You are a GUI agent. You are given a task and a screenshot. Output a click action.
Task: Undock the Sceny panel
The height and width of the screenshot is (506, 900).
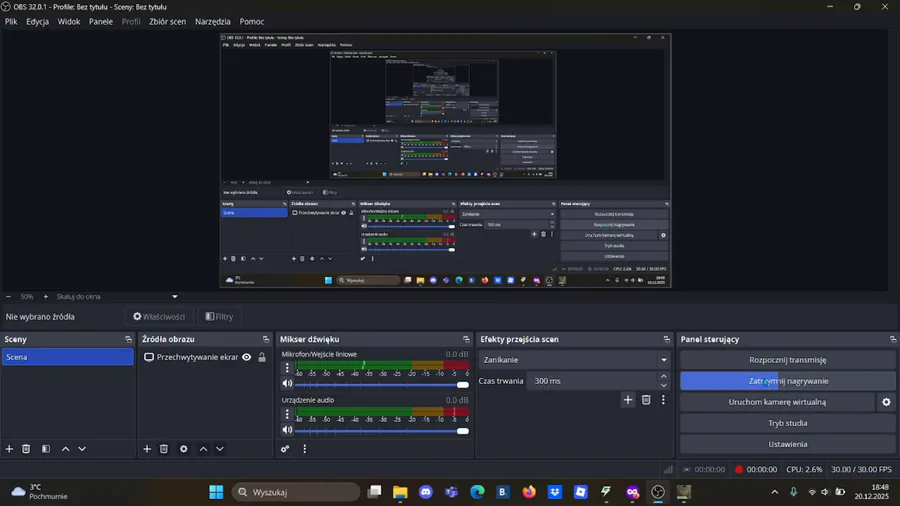129,339
